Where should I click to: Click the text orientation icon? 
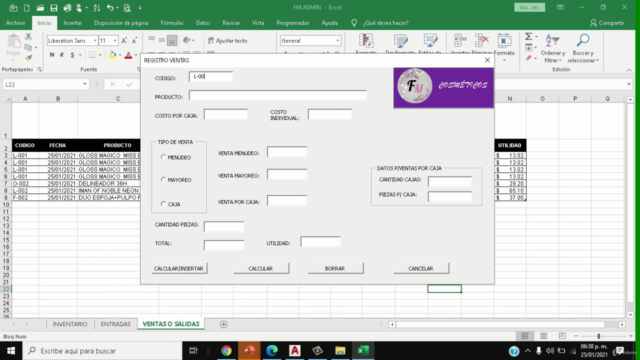(x=187, y=40)
